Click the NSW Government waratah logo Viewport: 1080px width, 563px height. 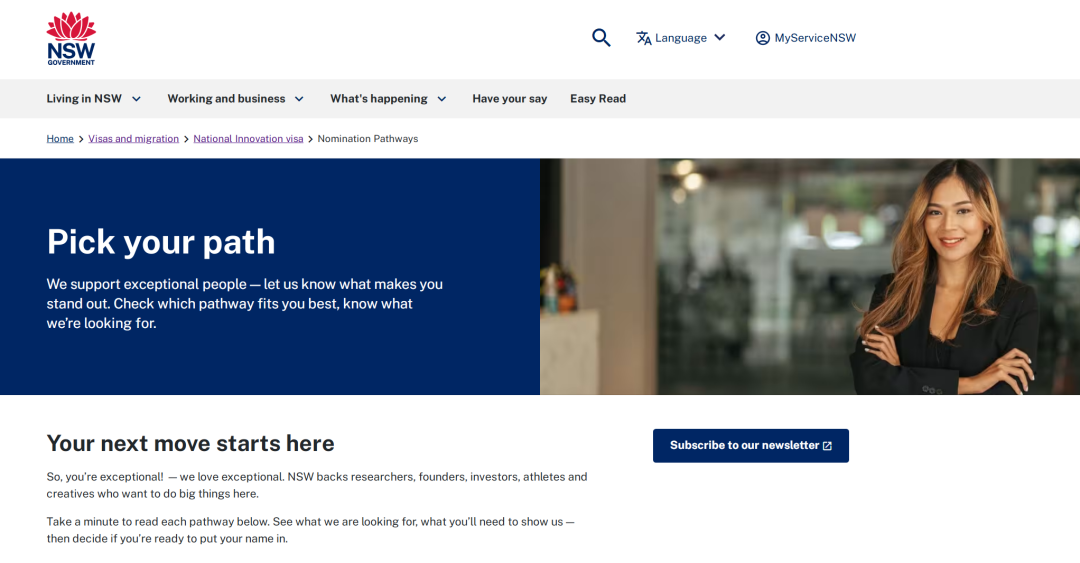click(x=71, y=38)
